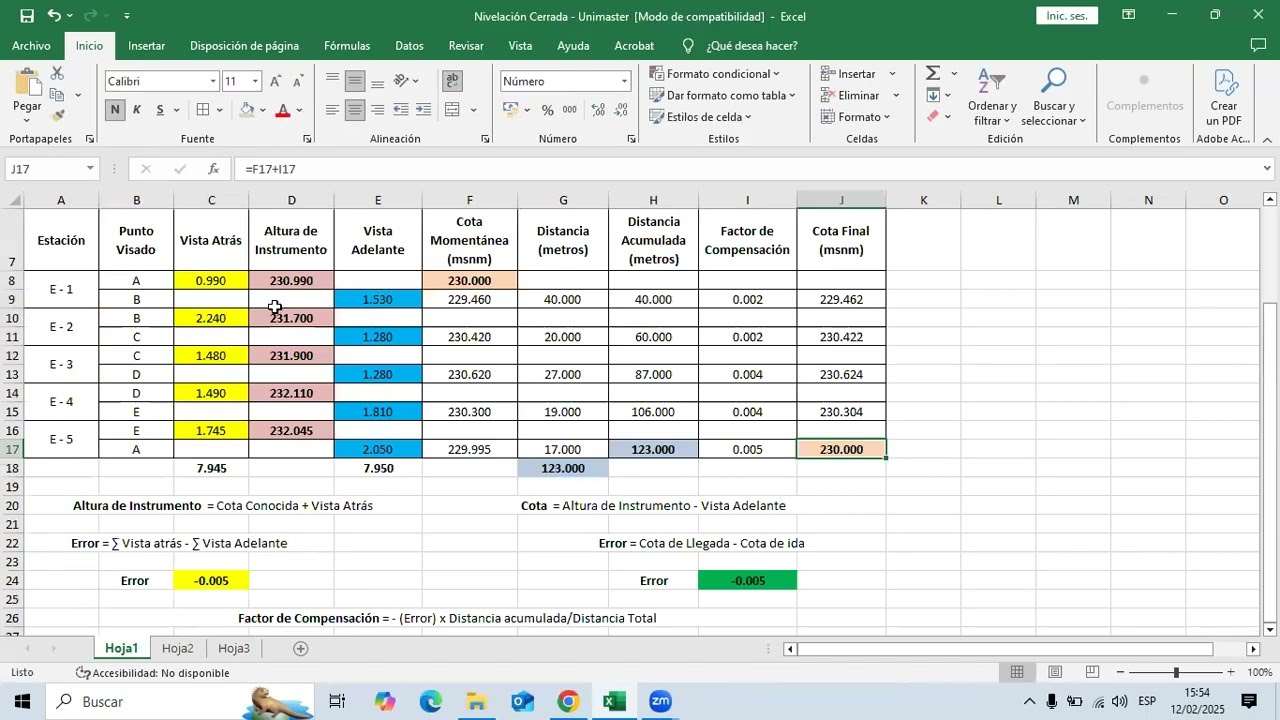Viewport: 1280px width, 720px height.
Task: Use the Format Painter brush icon
Action: (58, 116)
